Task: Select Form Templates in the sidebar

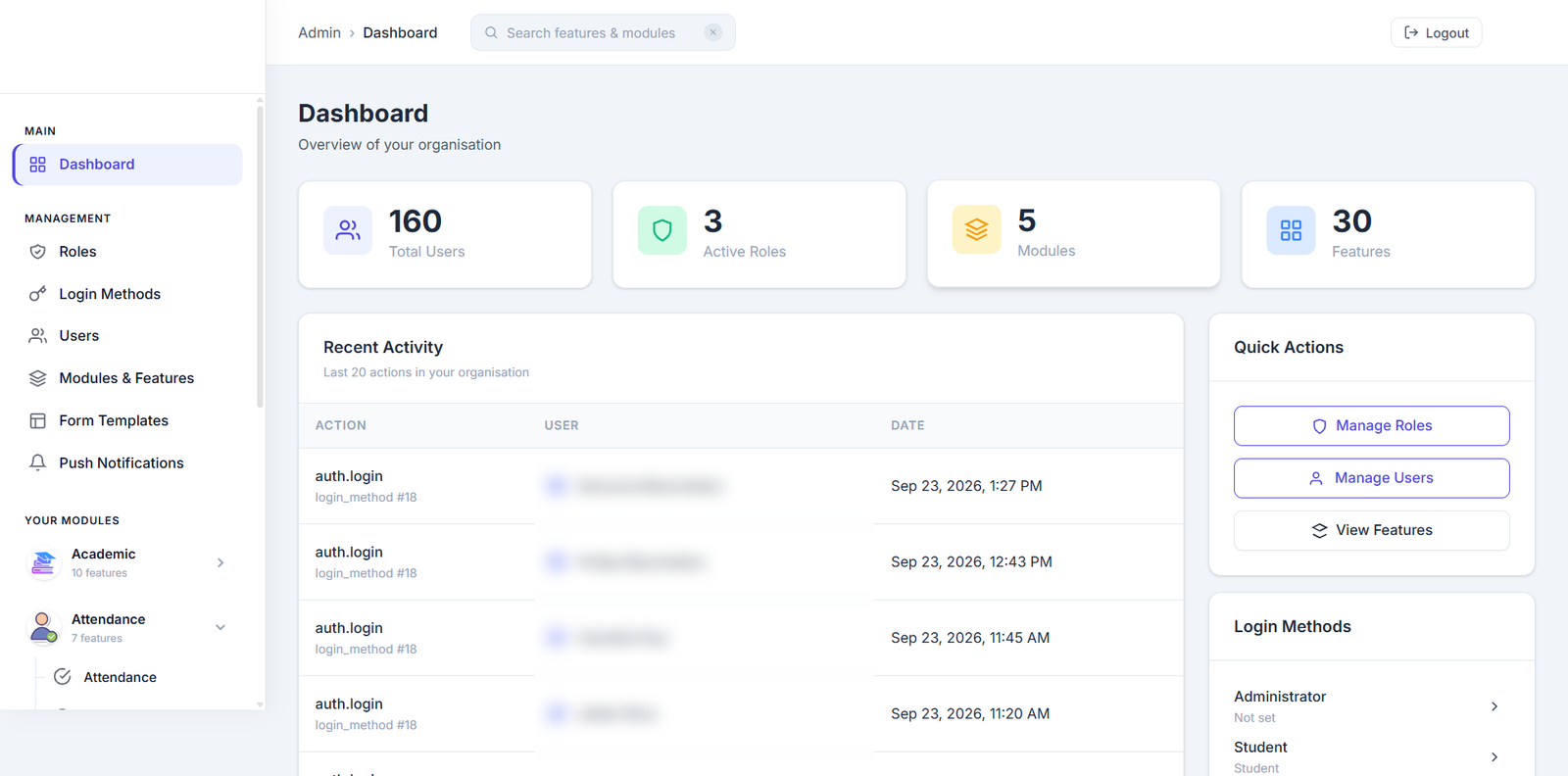Action: point(127,420)
